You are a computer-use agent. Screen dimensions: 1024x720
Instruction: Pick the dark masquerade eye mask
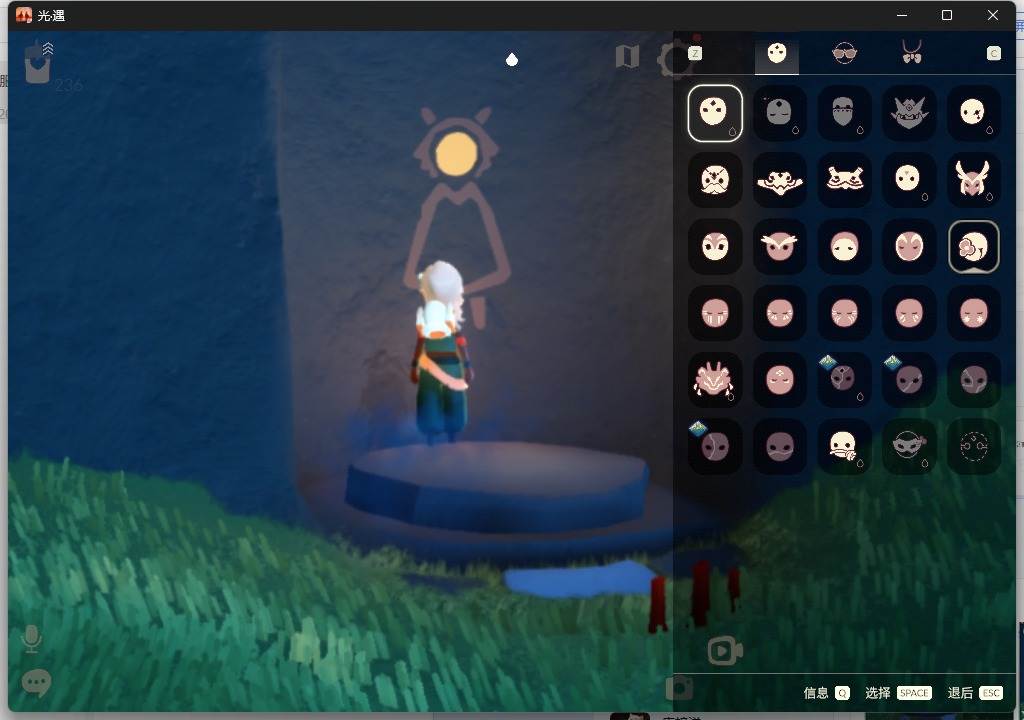click(x=908, y=448)
